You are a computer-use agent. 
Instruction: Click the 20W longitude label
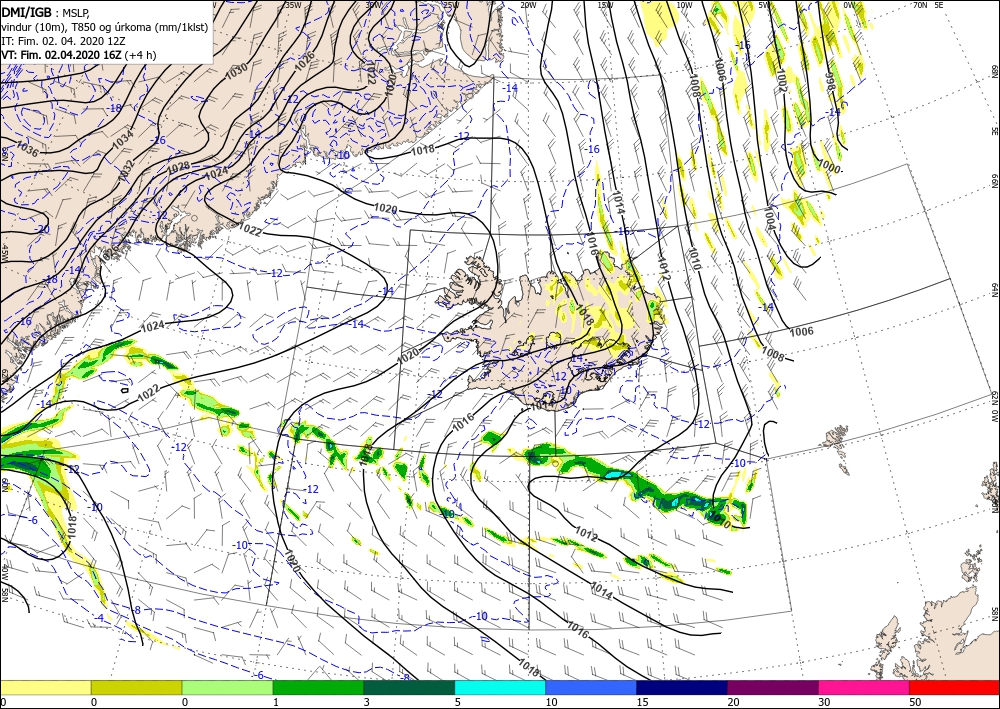528,5
